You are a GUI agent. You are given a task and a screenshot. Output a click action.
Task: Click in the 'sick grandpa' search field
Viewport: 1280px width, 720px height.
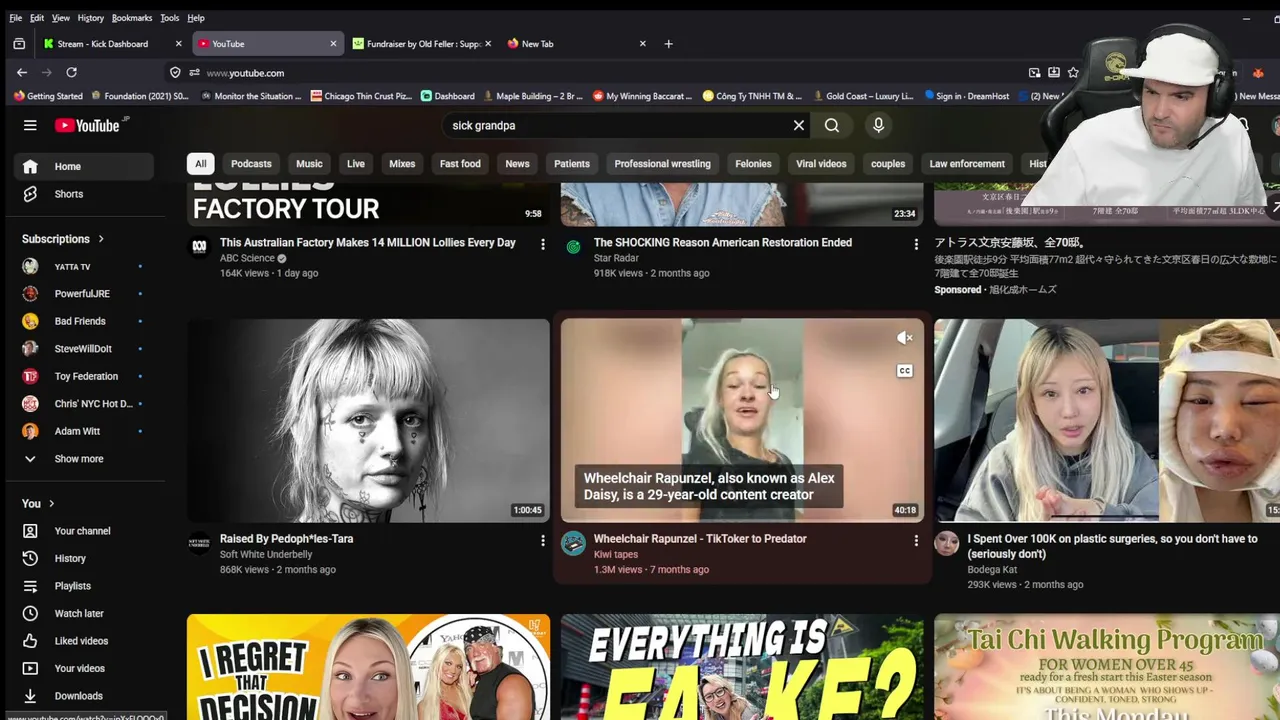[x=615, y=125]
